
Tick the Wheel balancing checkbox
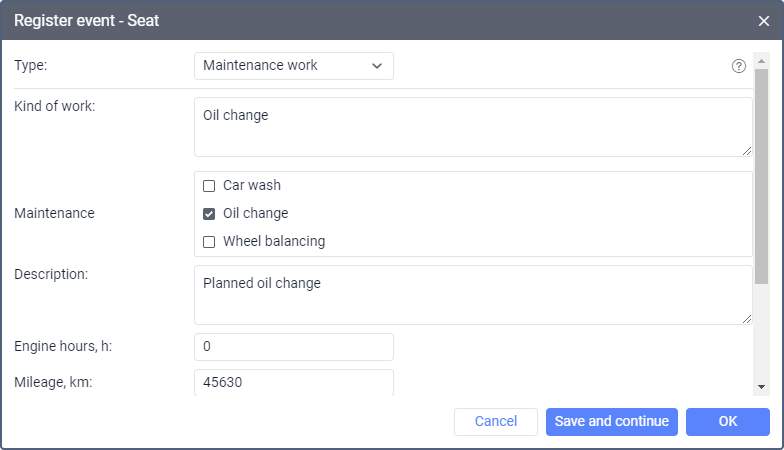(x=209, y=242)
